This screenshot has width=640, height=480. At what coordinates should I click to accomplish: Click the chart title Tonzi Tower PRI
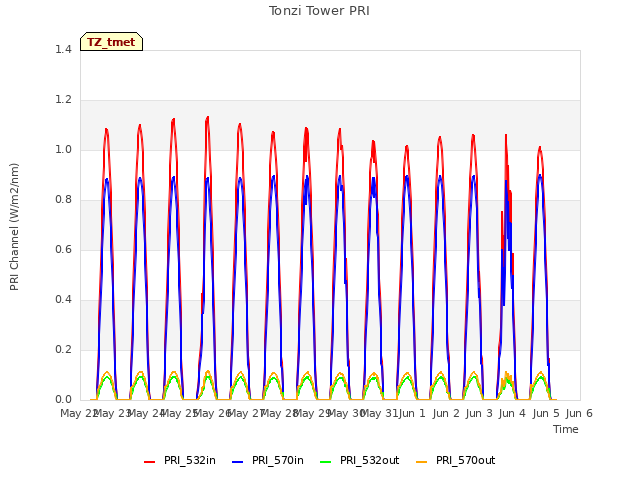pyautogui.click(x=319, y=11)
